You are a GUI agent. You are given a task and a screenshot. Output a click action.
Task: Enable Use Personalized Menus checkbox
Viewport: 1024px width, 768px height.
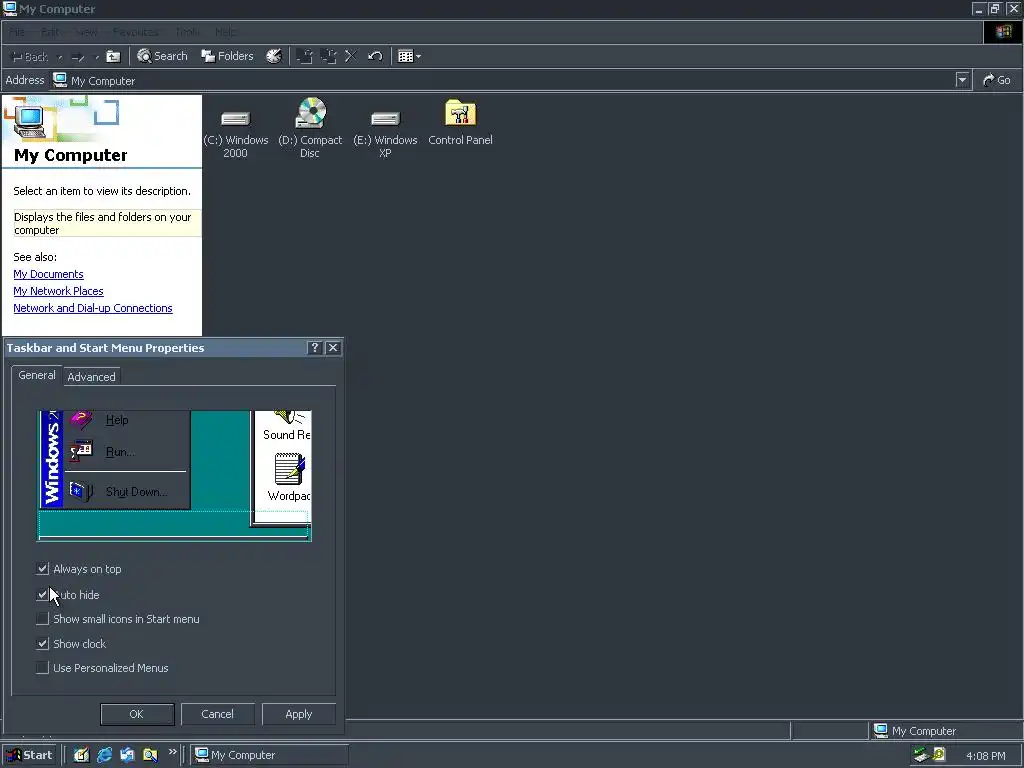coord(42,667)
